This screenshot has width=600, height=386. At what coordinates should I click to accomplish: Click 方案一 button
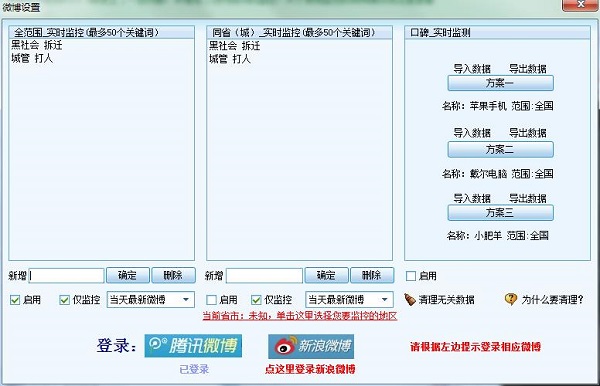coord(501,83)
